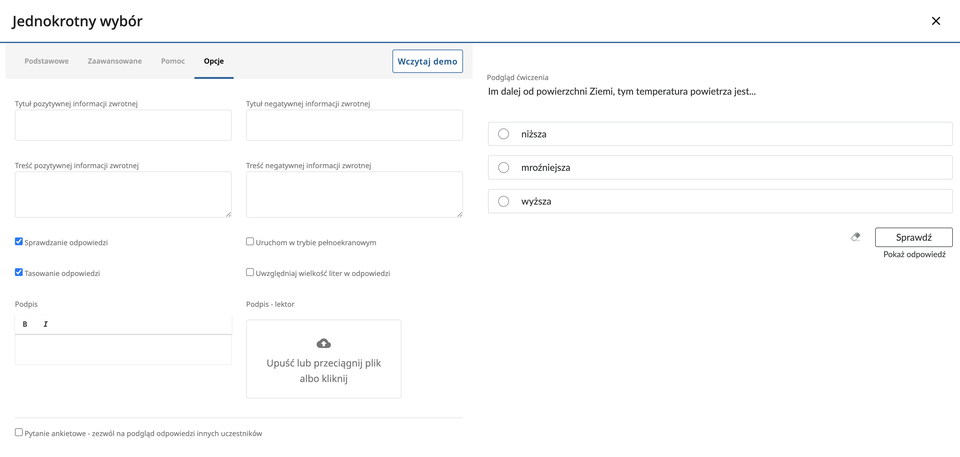Click the Pokaż odpowiedź link
Screen dimensions: 960x457
[x=914, y=255]
